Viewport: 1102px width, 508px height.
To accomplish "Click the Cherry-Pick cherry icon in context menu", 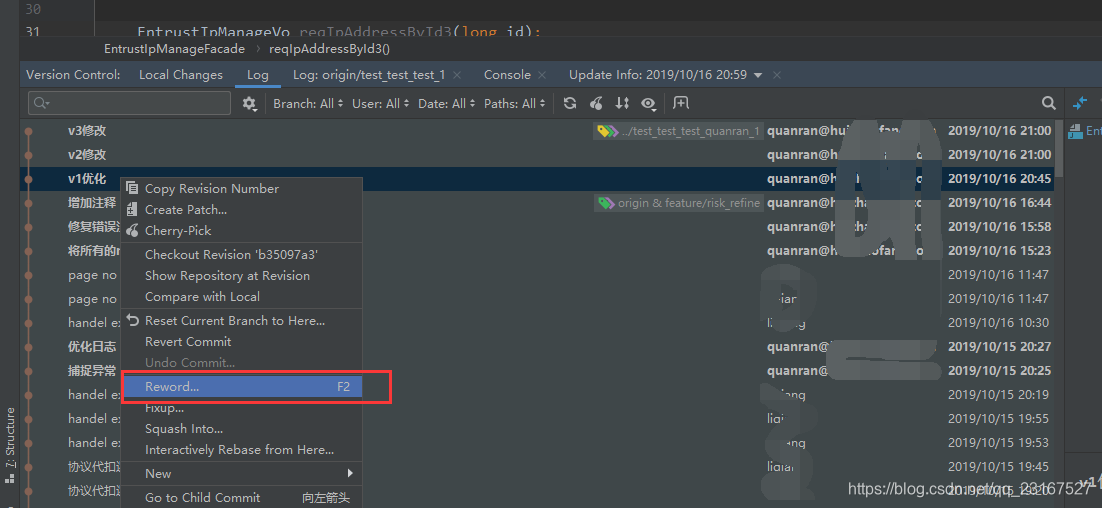I will point(131,230).
